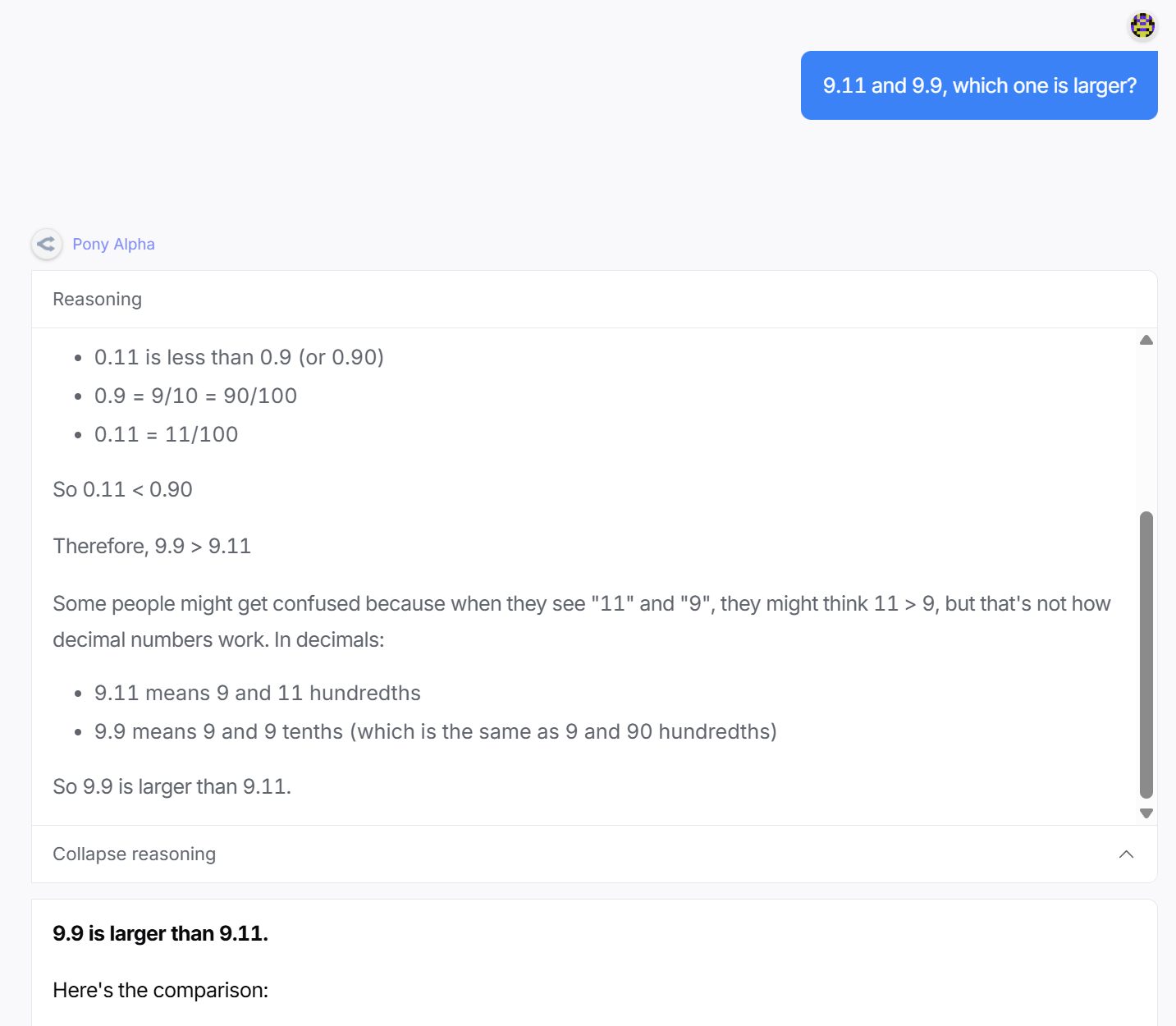
Task: Click the bullet "0.11 is less than 0.9"
Action: click(239, 358)
